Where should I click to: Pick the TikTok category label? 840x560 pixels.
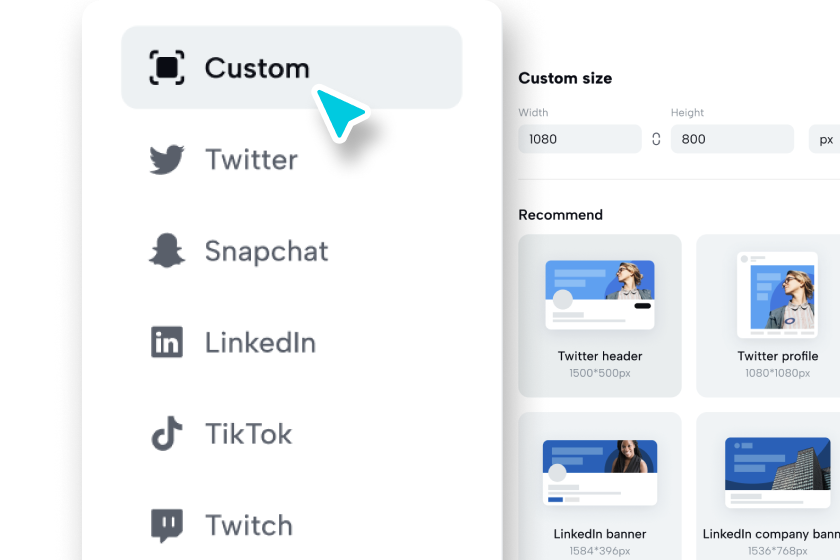pos(249,434)
